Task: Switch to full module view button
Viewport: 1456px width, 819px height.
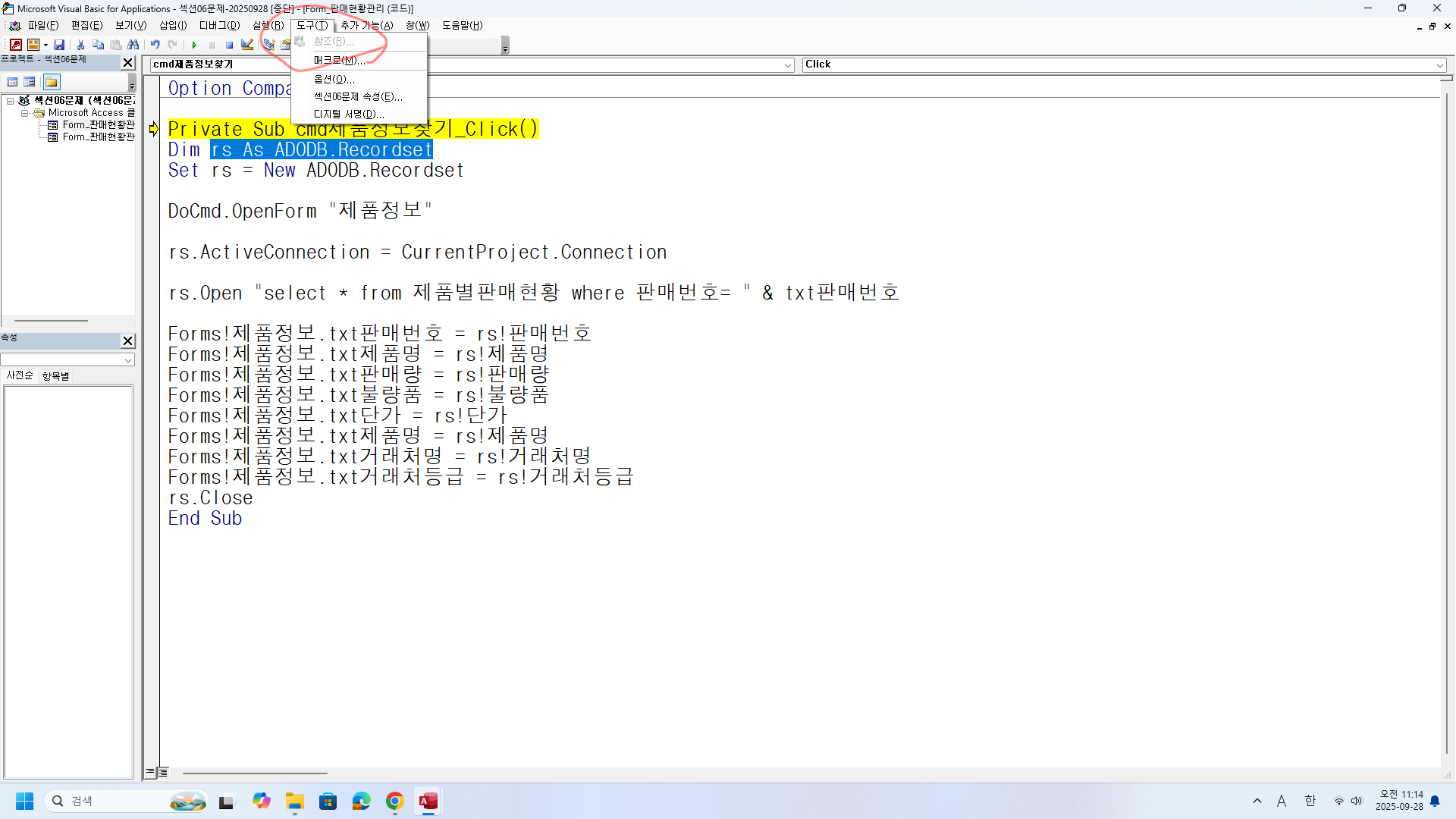Action: click(x=163, y=773)
